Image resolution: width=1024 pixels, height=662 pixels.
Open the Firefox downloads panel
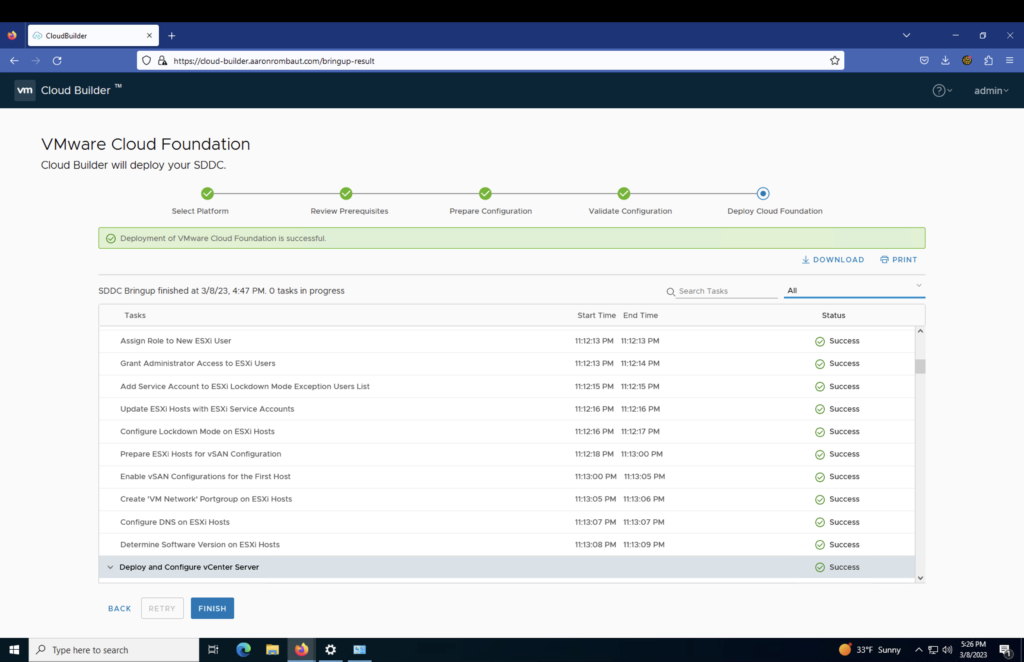click(x=946, y=60)
